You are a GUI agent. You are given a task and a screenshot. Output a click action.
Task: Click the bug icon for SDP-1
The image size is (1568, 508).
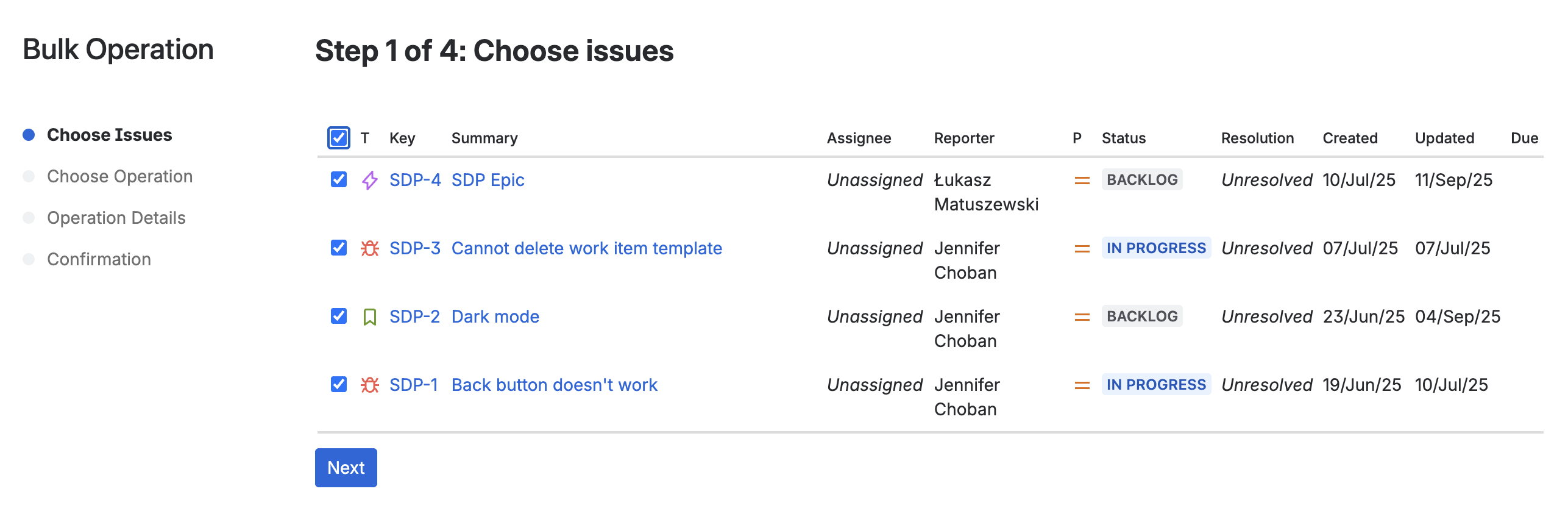369,385
